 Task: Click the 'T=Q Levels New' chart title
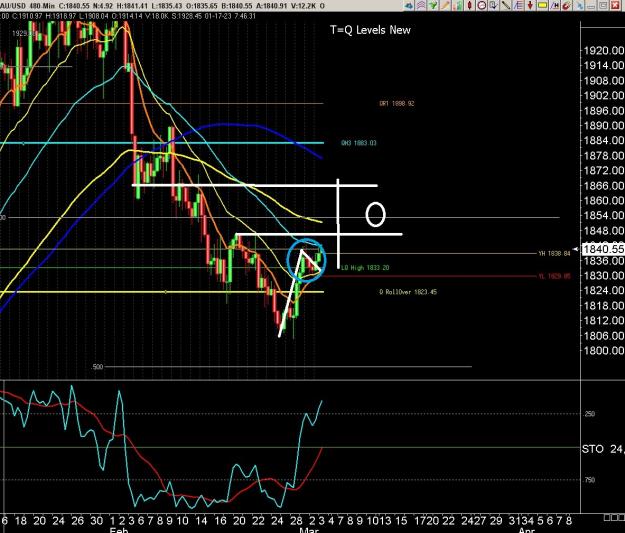tap(370, 30)
